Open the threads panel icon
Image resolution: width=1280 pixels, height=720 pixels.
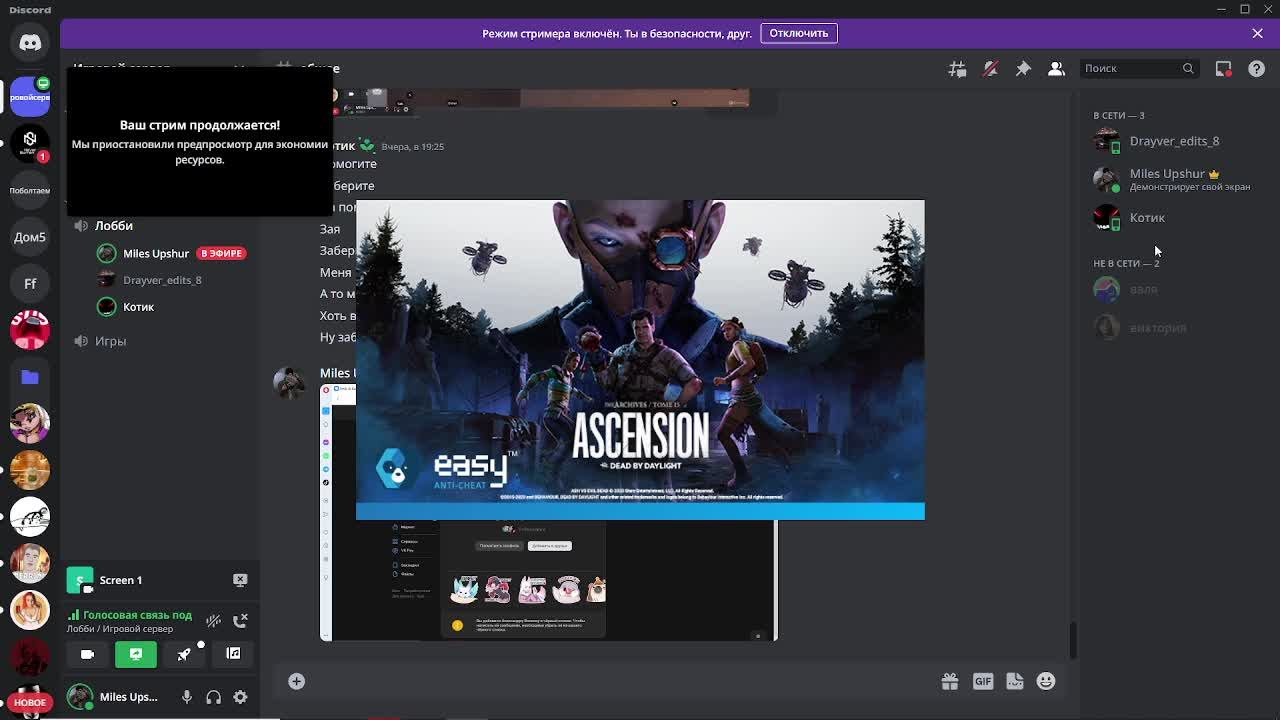coord(957,68)
